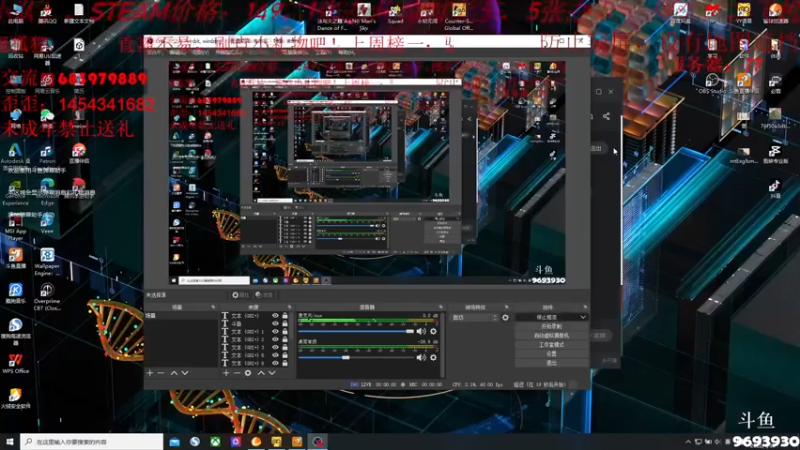This screenshot has width=800, height=450.
Task: Move scene up in Scenes panel
Action: [x=174, y=373]
